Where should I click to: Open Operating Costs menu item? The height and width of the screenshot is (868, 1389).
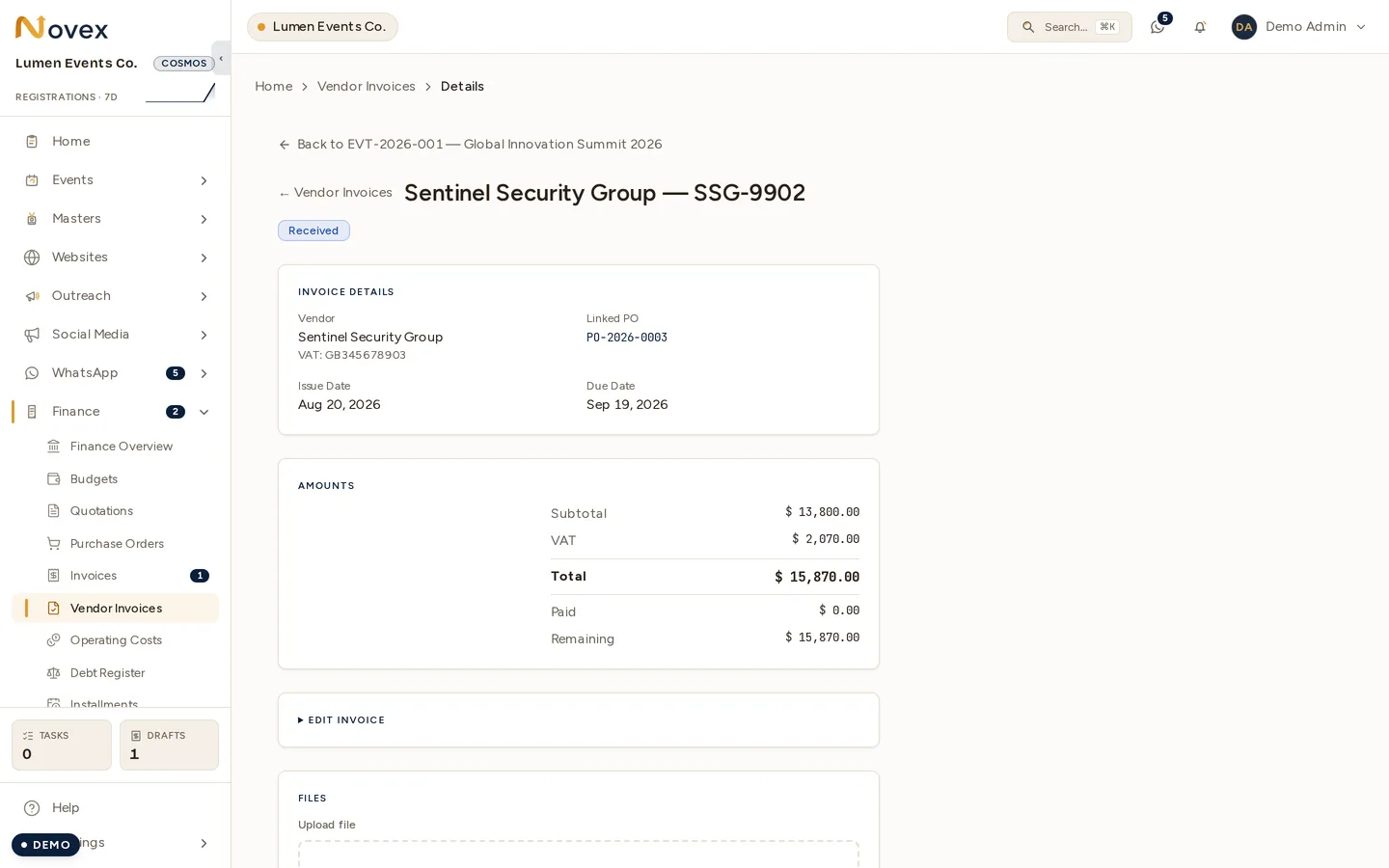click(116, 640)
